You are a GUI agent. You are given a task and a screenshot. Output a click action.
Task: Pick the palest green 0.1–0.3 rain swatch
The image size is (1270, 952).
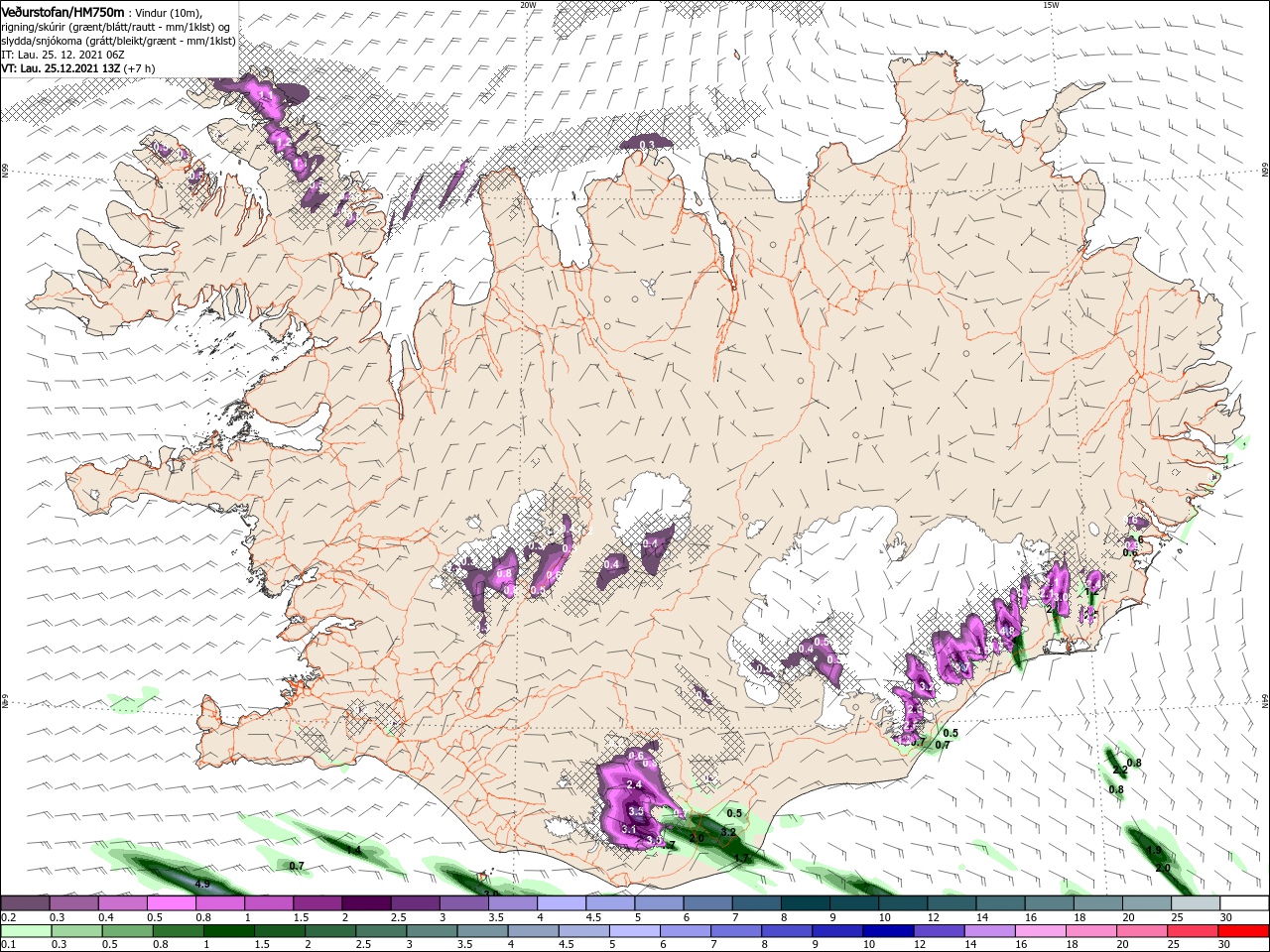point(26,931)
